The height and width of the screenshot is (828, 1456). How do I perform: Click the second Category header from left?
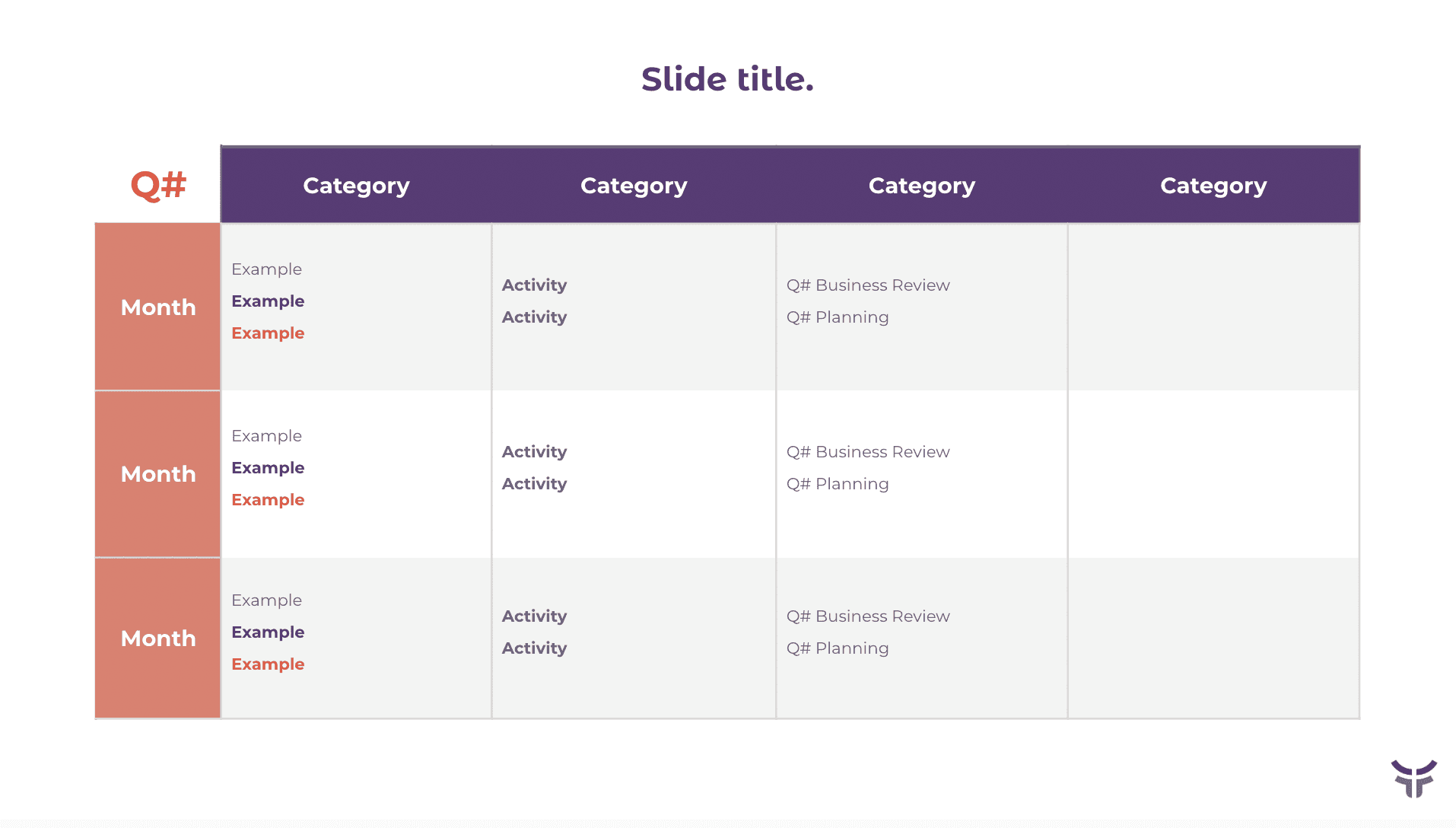pyautogui.click(x=634, y=186)
